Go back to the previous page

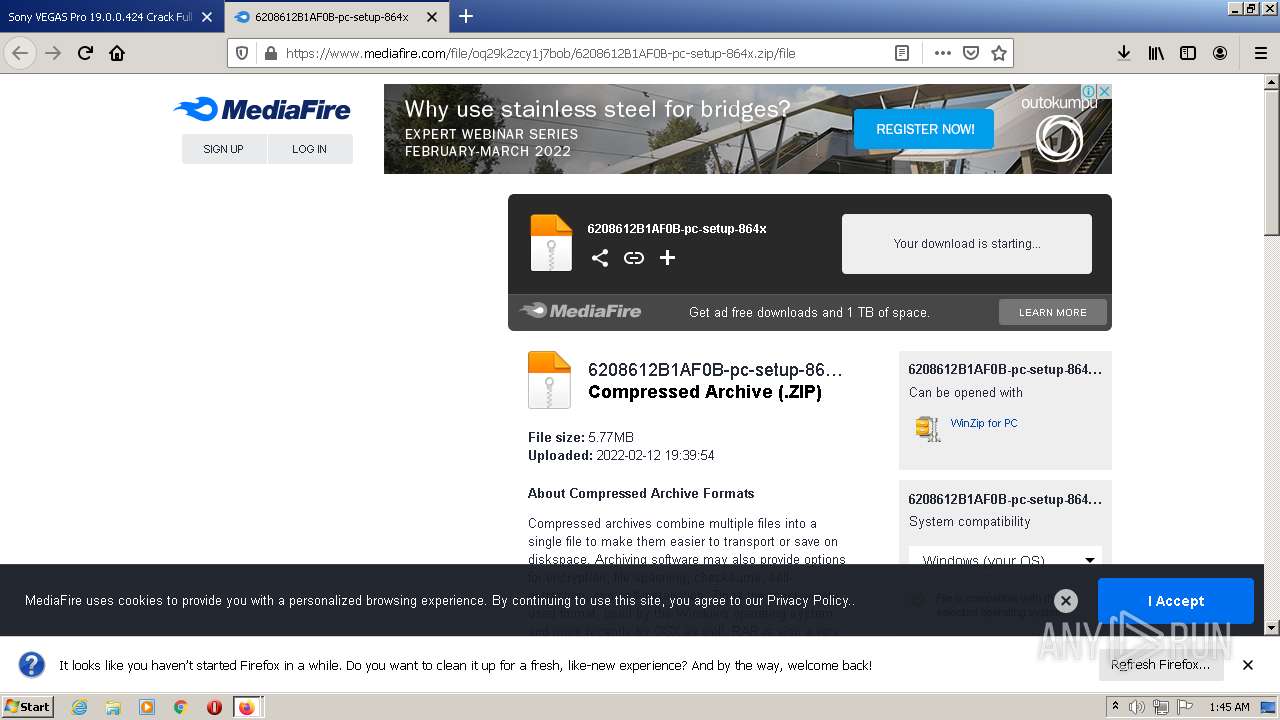pos(20,53)
